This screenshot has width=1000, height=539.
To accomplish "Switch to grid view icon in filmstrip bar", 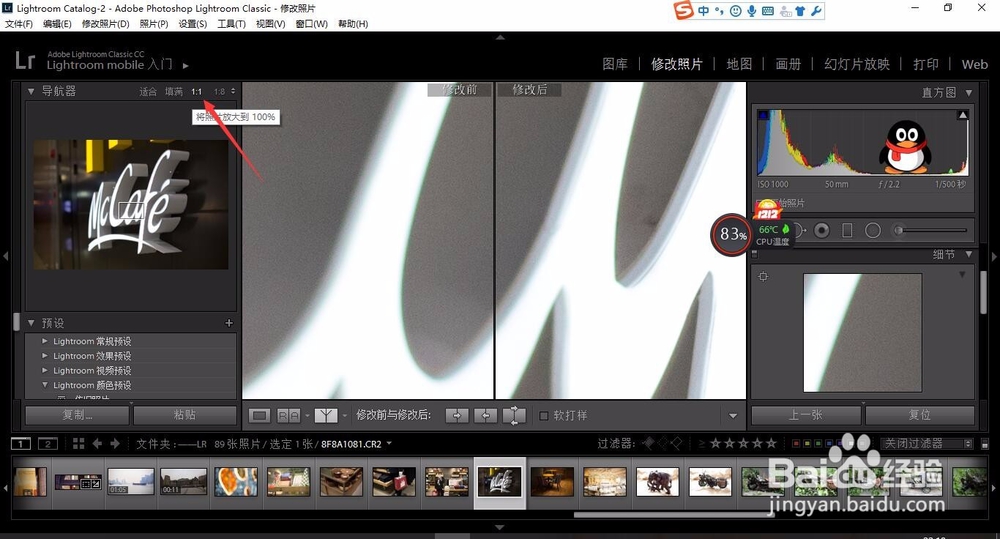I will coord(78,443).
